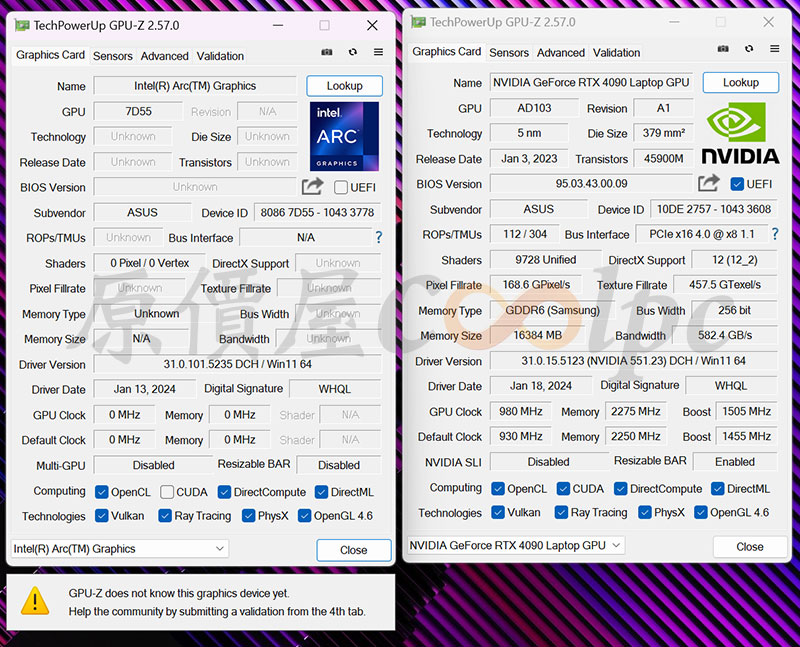This screenshot has width=800, height=647.
Task: Click the refresh icon in Intel GPU-Z window
Action: point(353,52)
